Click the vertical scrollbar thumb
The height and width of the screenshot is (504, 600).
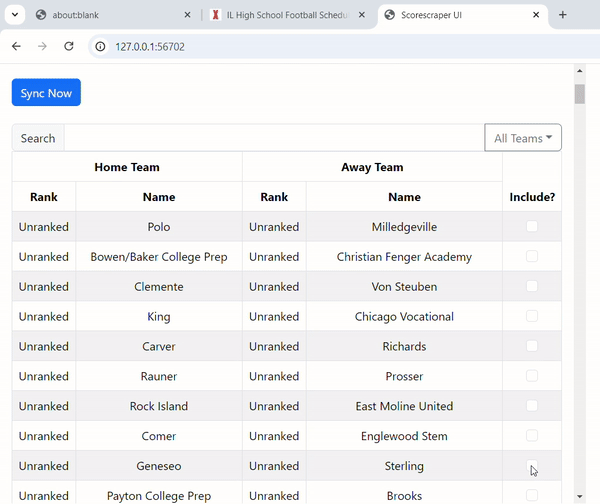pyautogui.click(x=580, y=94)
